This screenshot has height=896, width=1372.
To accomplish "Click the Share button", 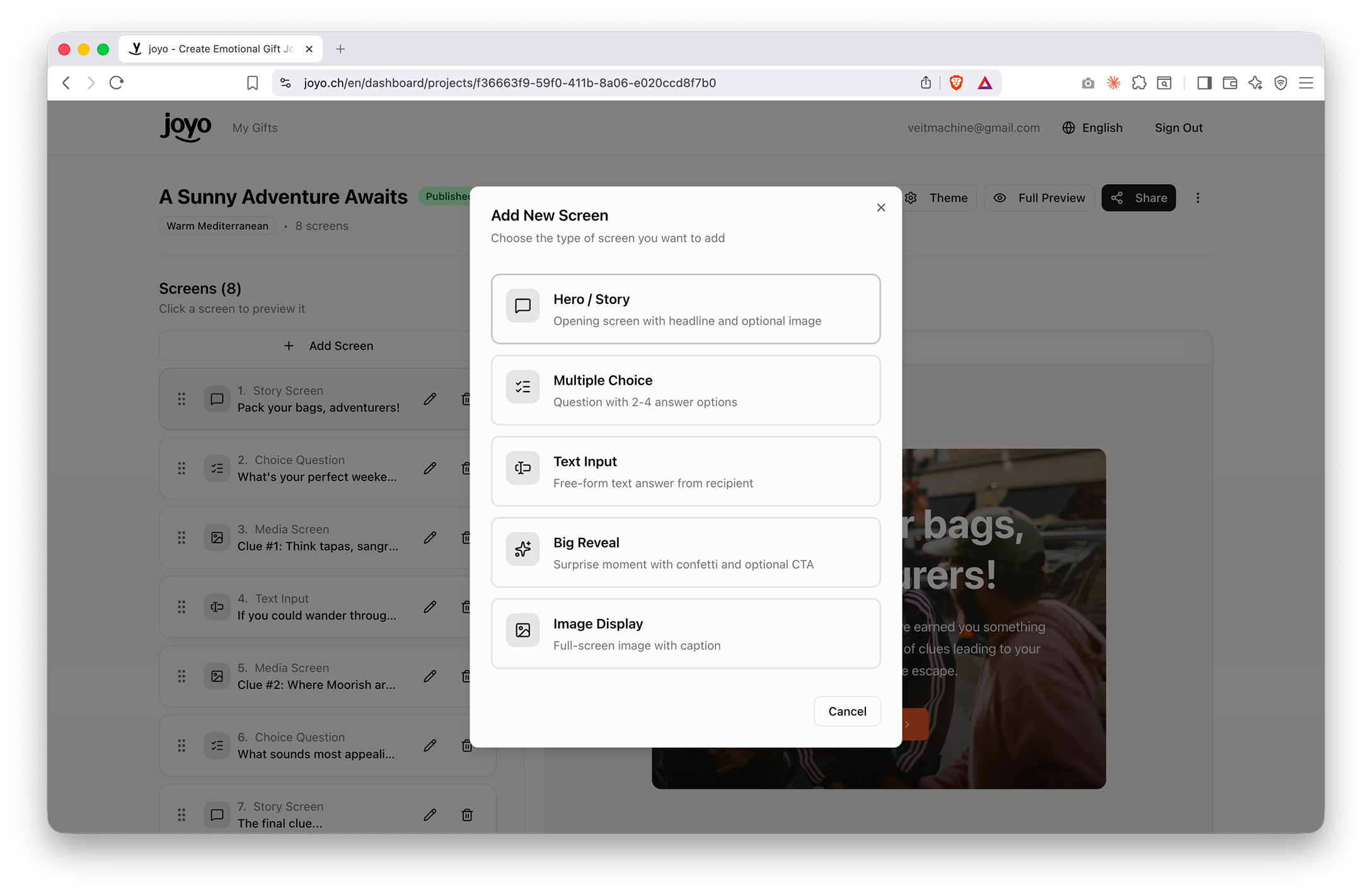I will pos(1138,198).
